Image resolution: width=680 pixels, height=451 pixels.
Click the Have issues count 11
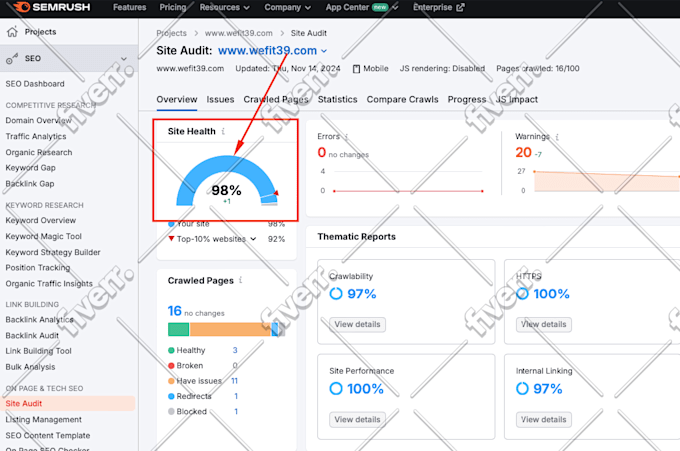coord(235,381)
